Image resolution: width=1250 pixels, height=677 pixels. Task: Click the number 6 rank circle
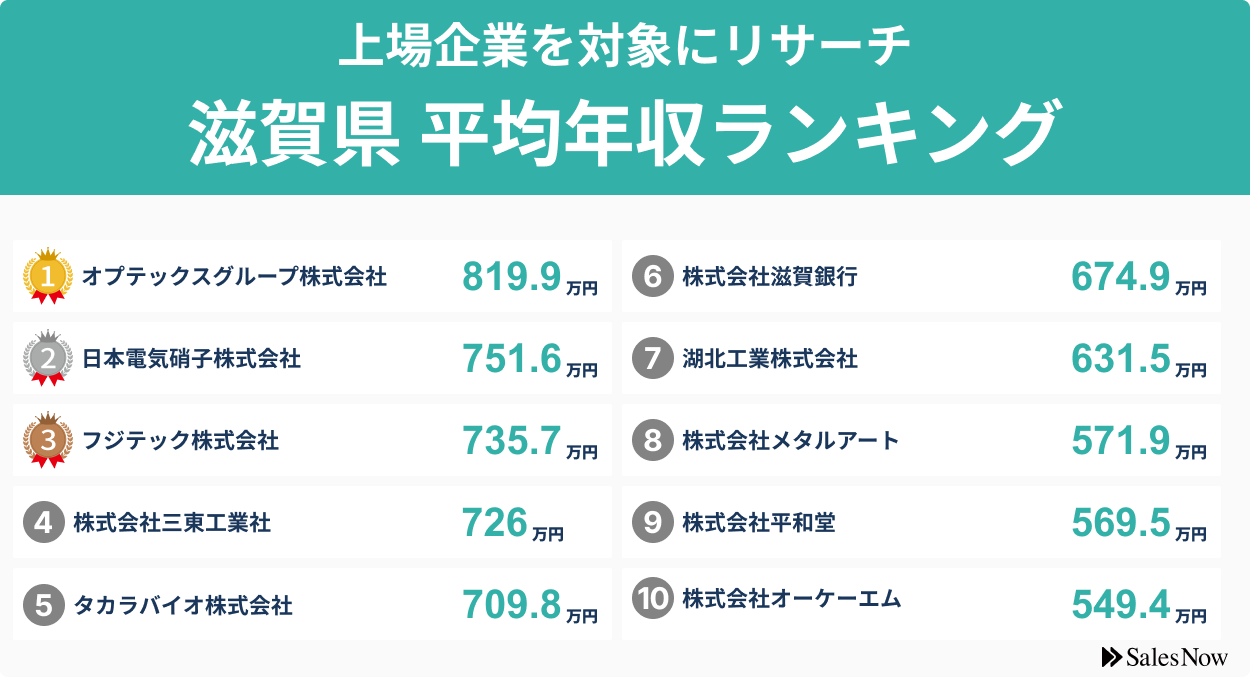point(652,276)
